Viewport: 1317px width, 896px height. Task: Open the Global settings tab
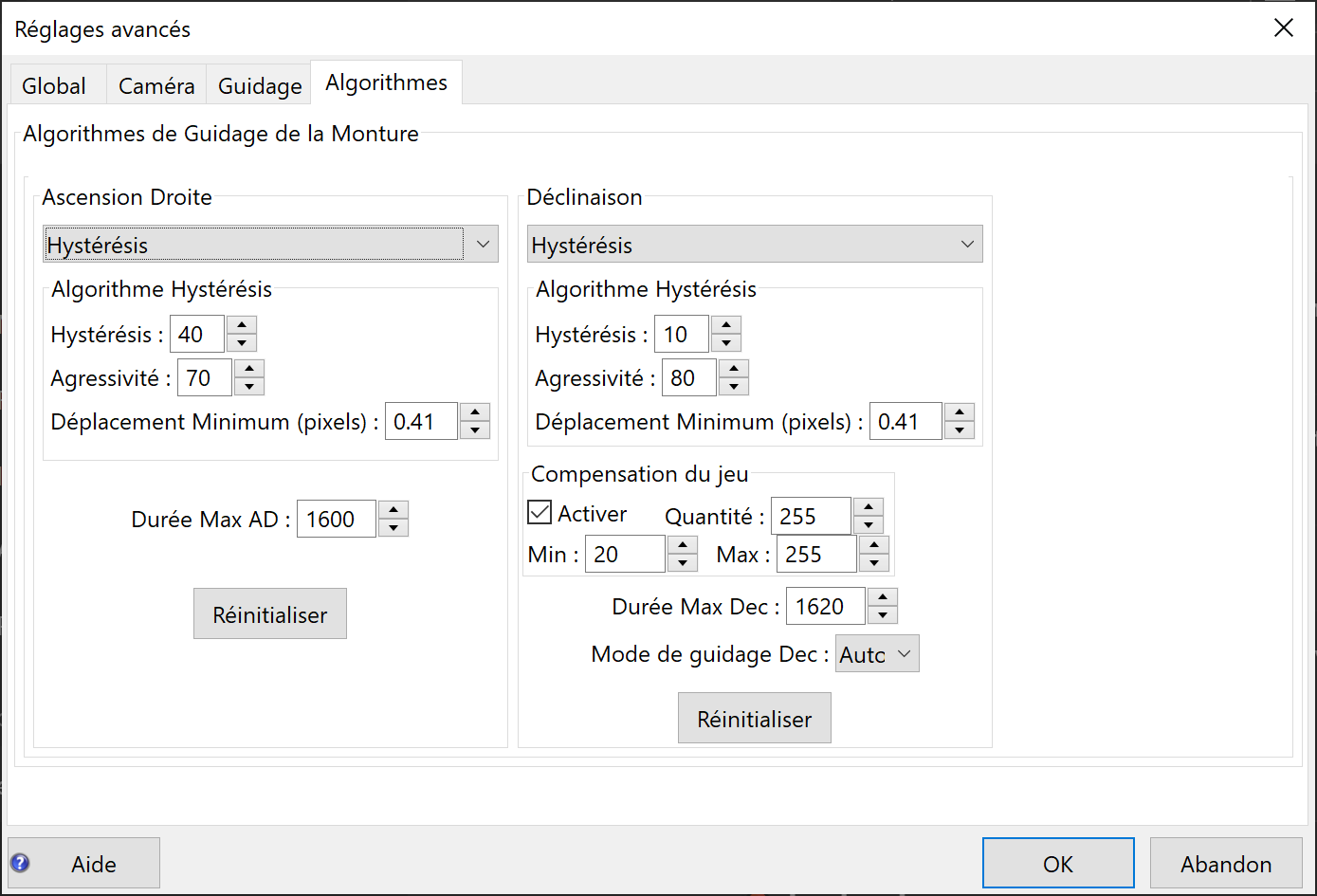54,85
